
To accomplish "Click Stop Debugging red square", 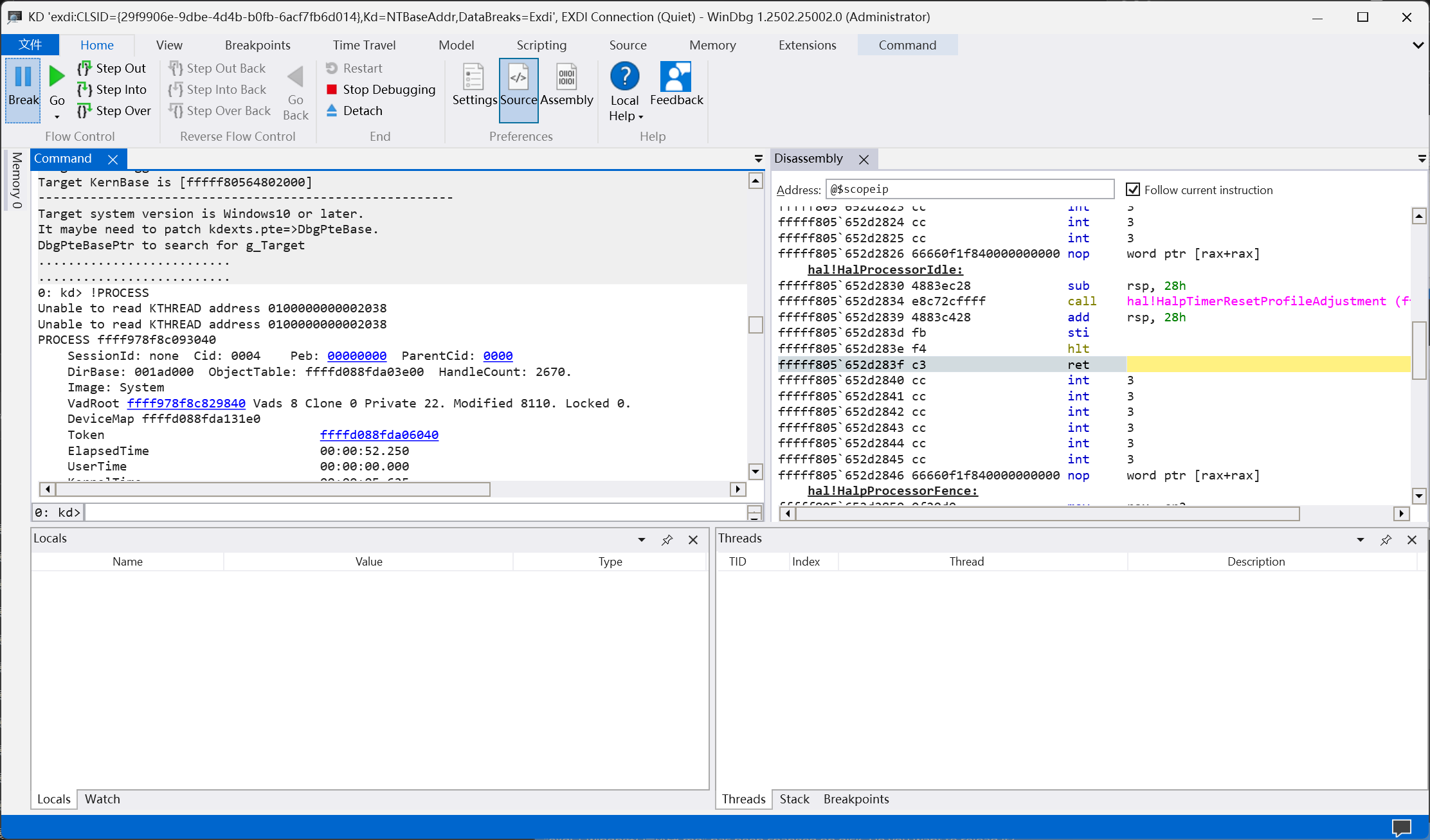I will [332, 89].
